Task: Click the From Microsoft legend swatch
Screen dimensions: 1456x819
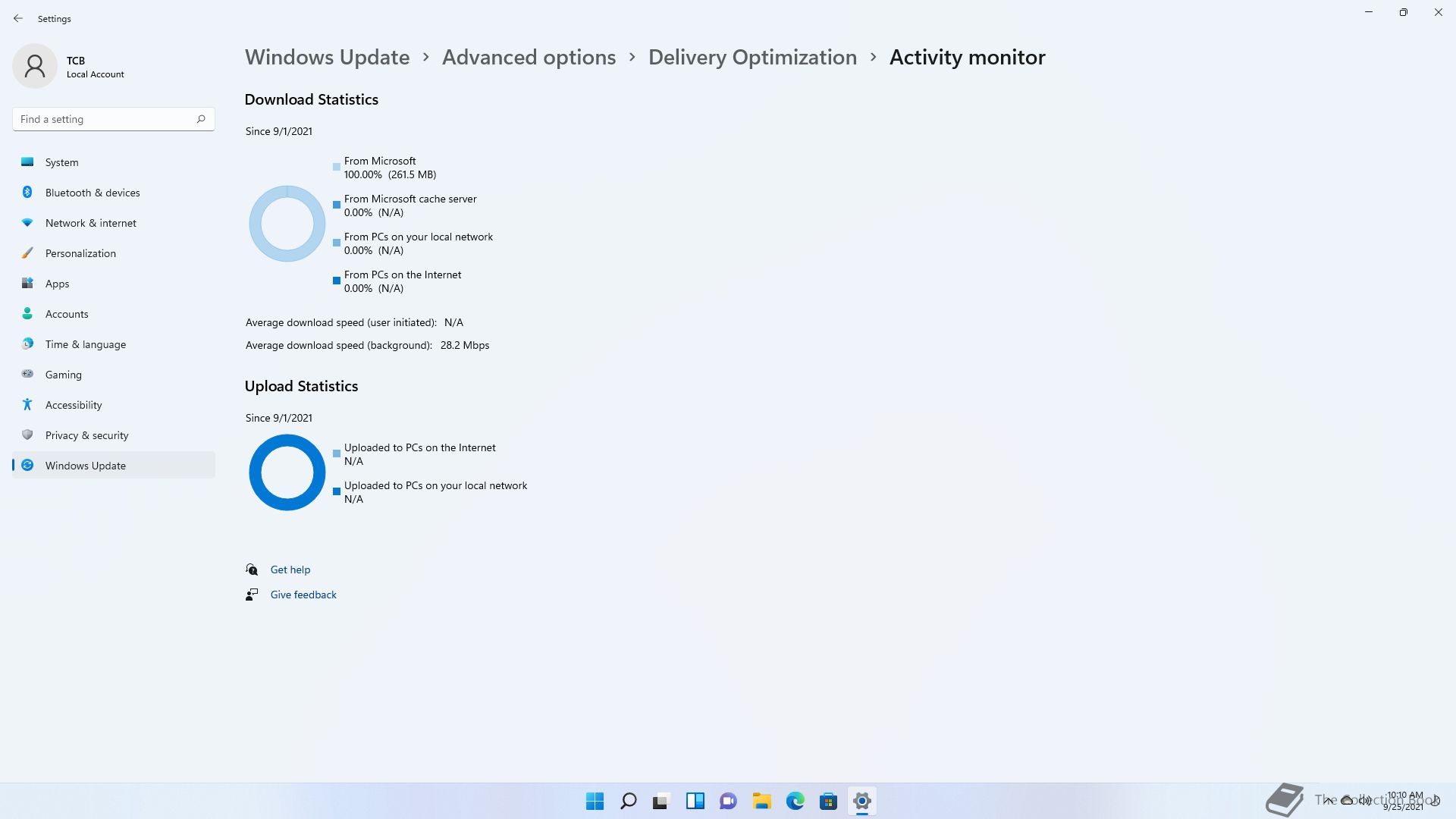Action: (337, 167)
